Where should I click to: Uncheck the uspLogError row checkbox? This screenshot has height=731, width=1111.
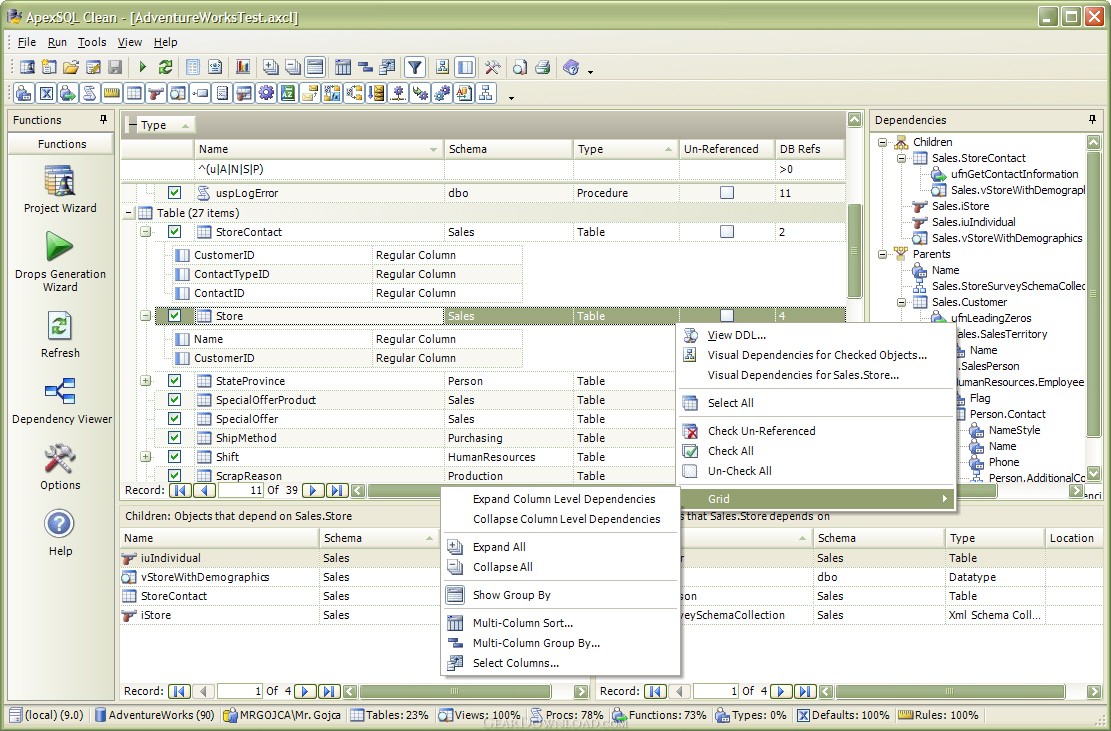pyautogui.click(x=174, y=193)
